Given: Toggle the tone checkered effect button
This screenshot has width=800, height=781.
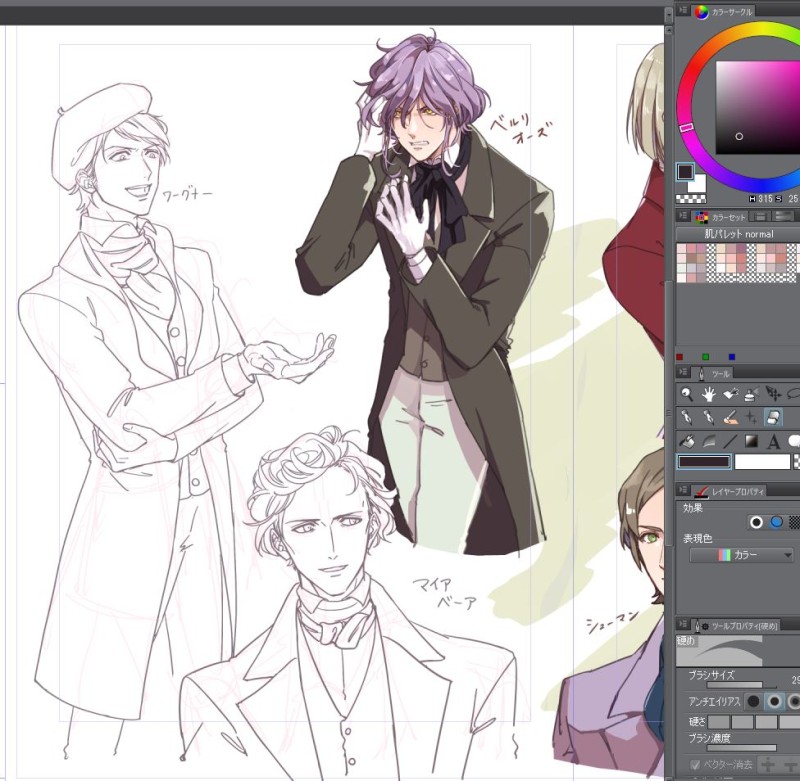Looking at the screenshot, I should (x=794, y=522).
